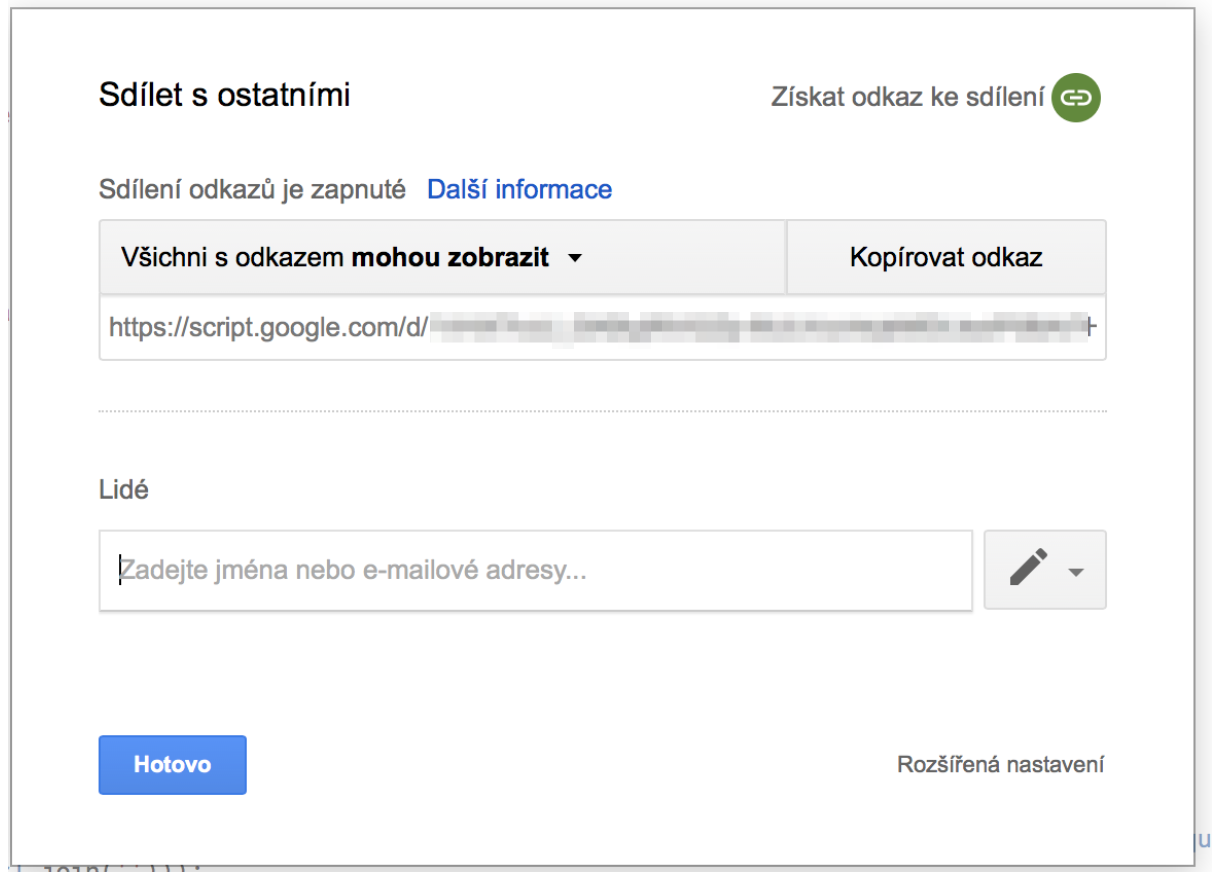Click the "Získat odkaz ke sdílení" label
This screenshot has height=884, width=1214.
point(907,97)
